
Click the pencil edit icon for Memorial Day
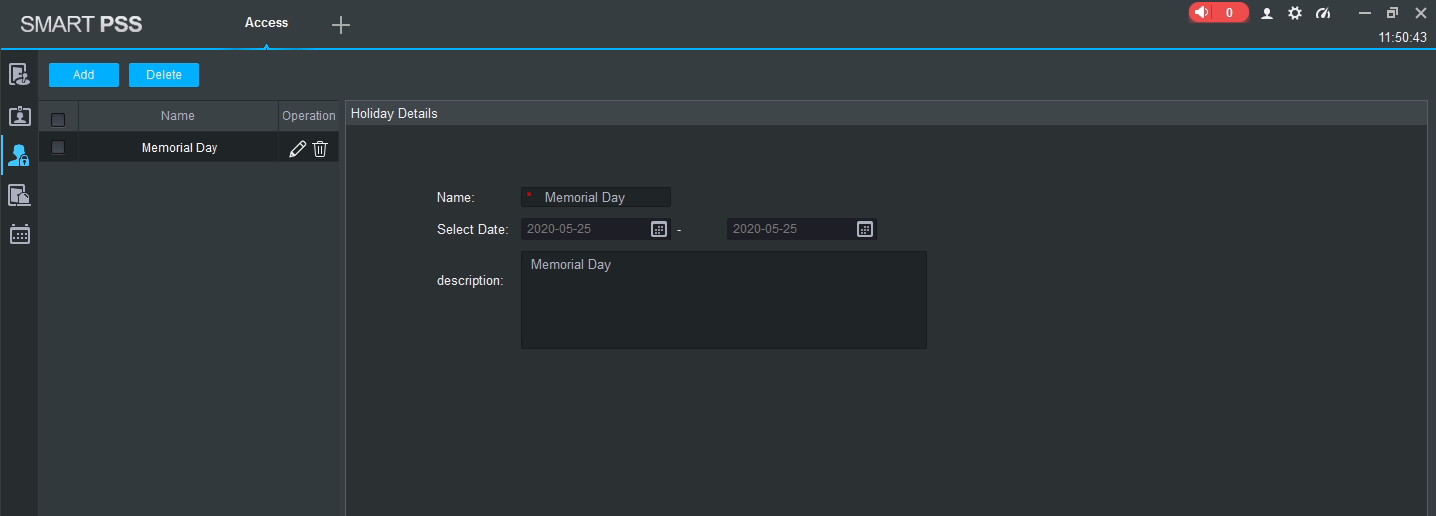click(297, 149)
